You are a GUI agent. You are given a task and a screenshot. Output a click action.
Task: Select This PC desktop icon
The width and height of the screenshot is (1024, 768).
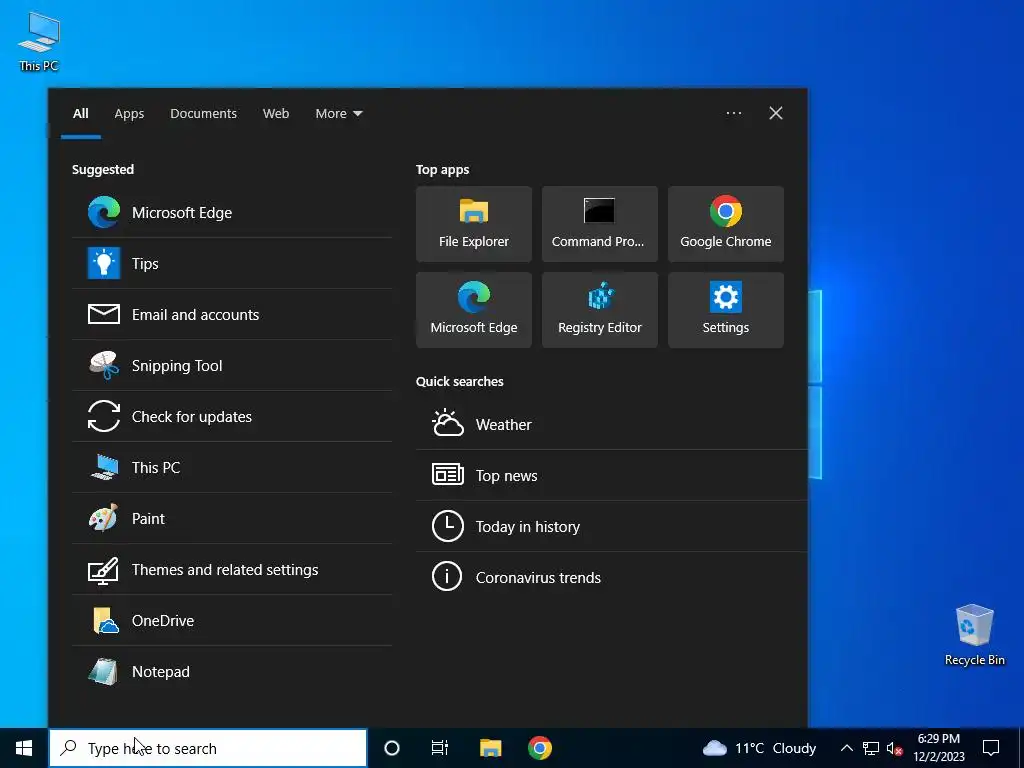pyautogui.click(x=39, y=41)
